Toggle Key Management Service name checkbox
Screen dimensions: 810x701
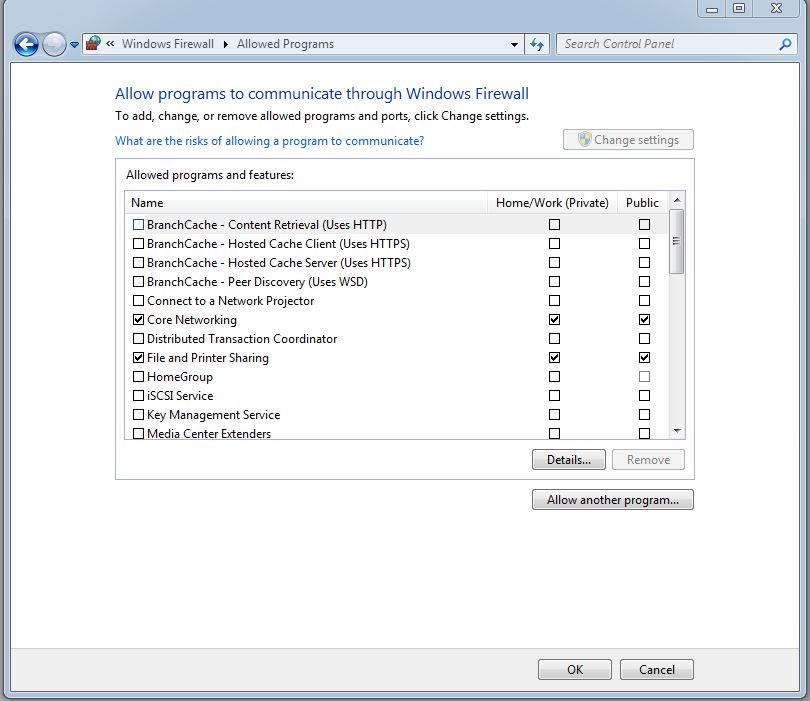138,415
